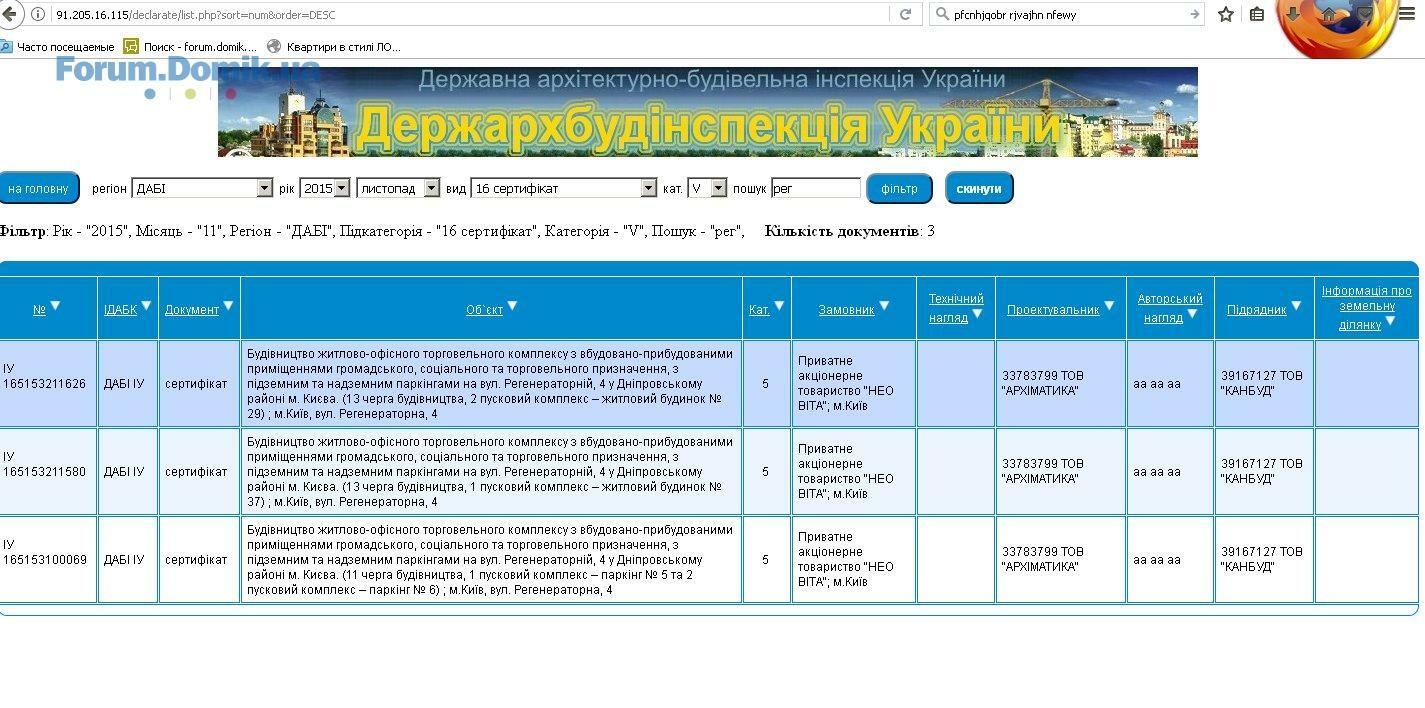Click the description mentioning житловий будинок № 29
The height and width of the screenshot is (708, 1425).
(x=491, y=384)
